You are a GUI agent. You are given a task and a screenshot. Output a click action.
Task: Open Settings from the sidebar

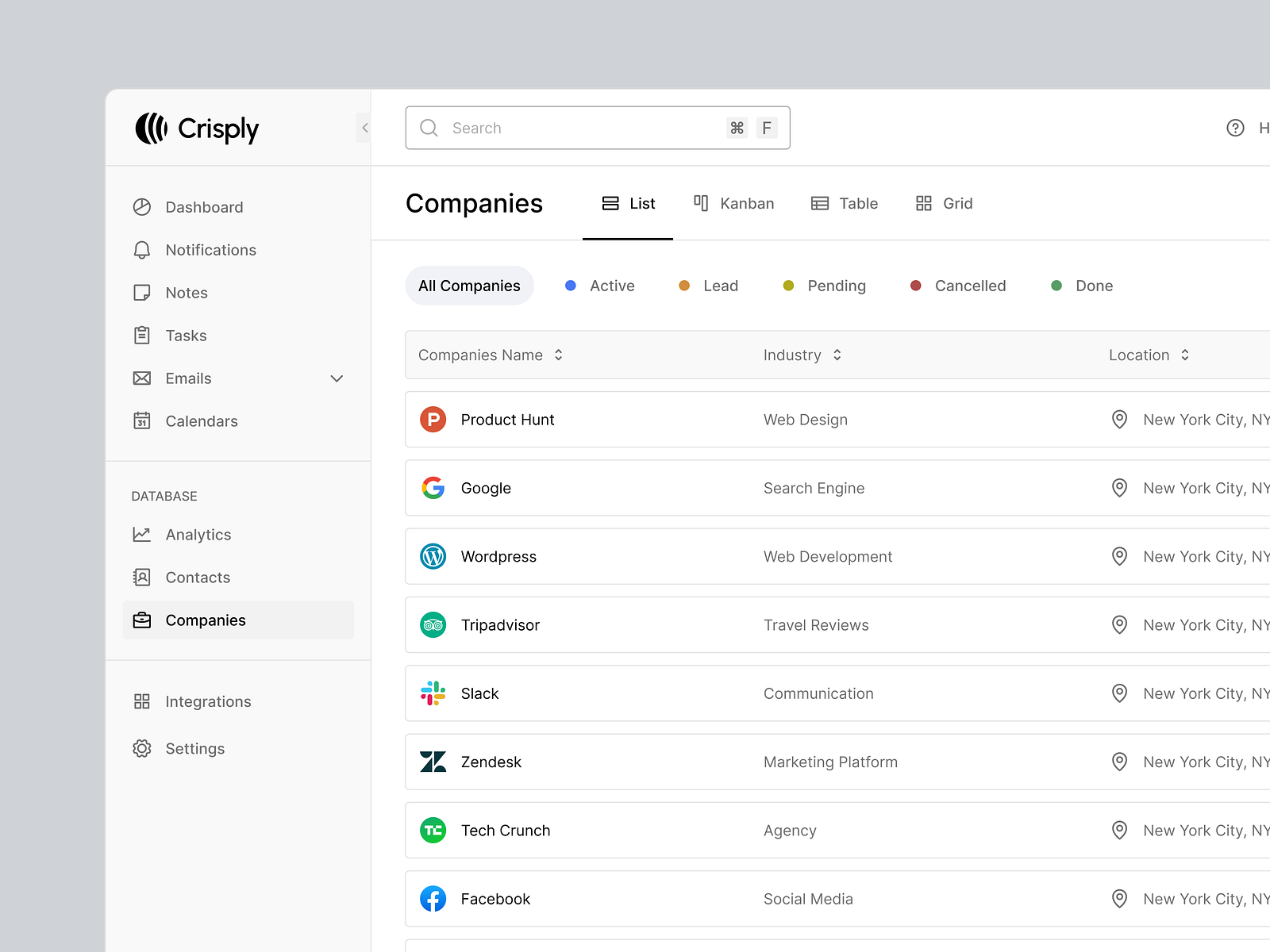point(142,748)
